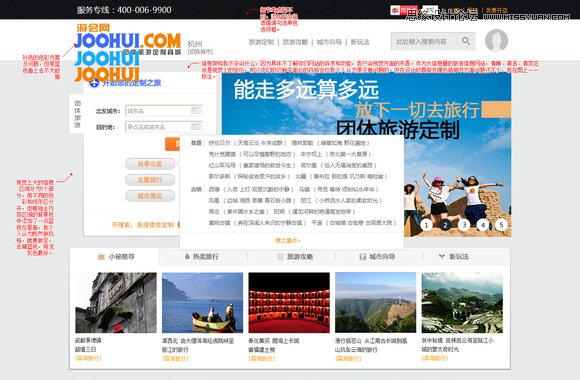Click the 我要开店 link in top bar
580x380 pixels.
tap(496, 10)
